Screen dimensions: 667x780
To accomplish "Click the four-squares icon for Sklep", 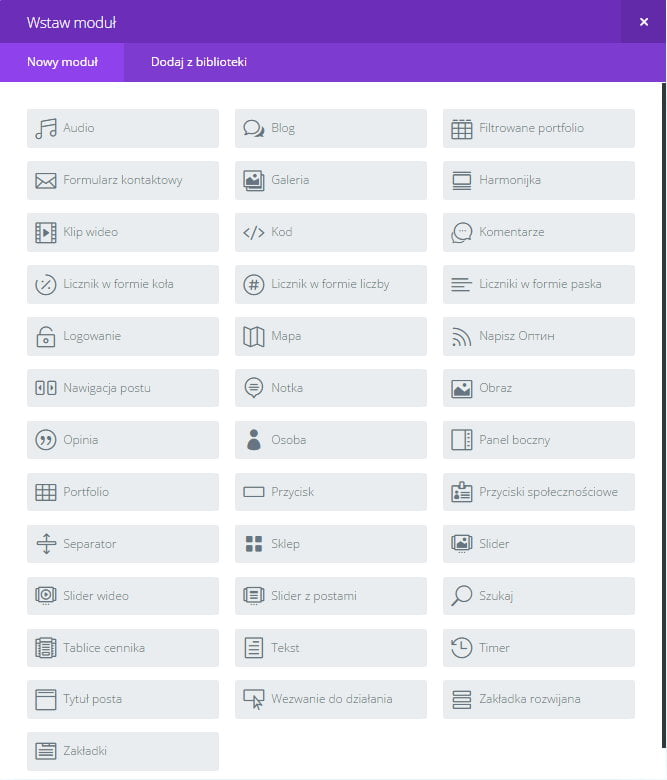I will (254, 544).
